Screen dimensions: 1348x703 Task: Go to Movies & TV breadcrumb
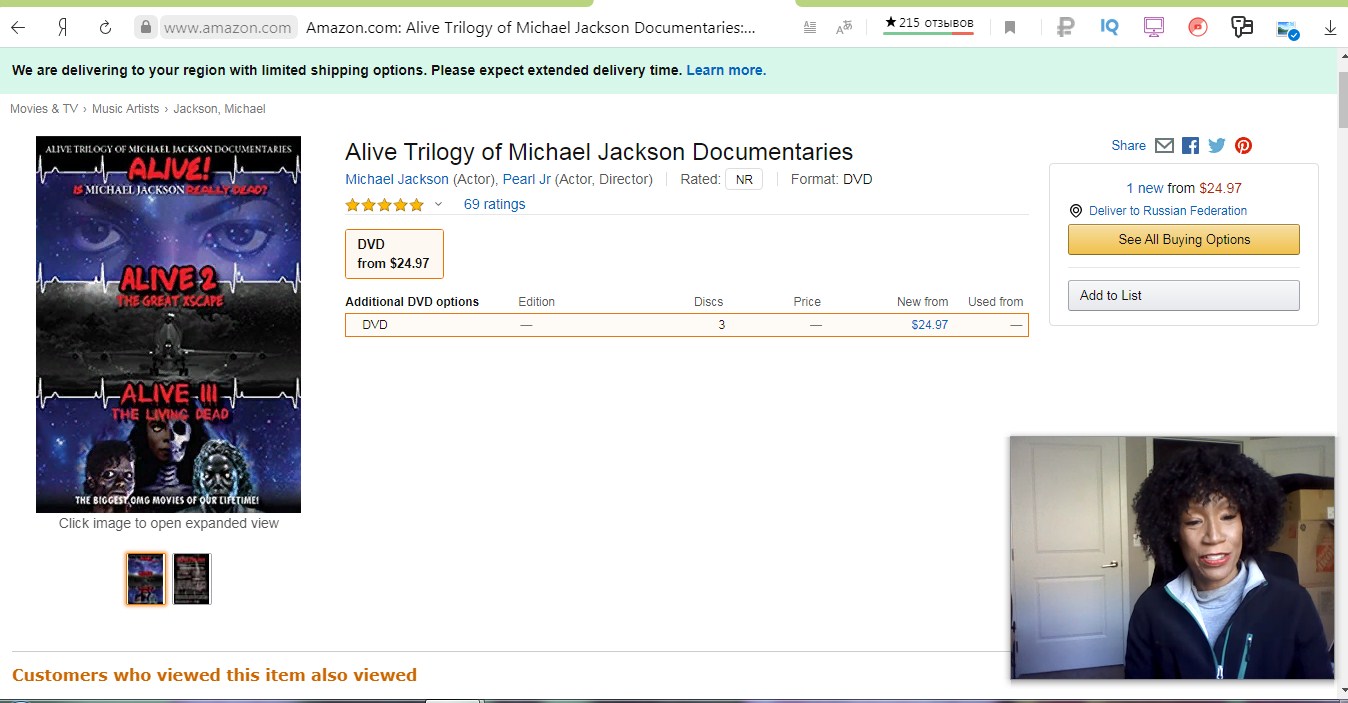pos(44,109)
